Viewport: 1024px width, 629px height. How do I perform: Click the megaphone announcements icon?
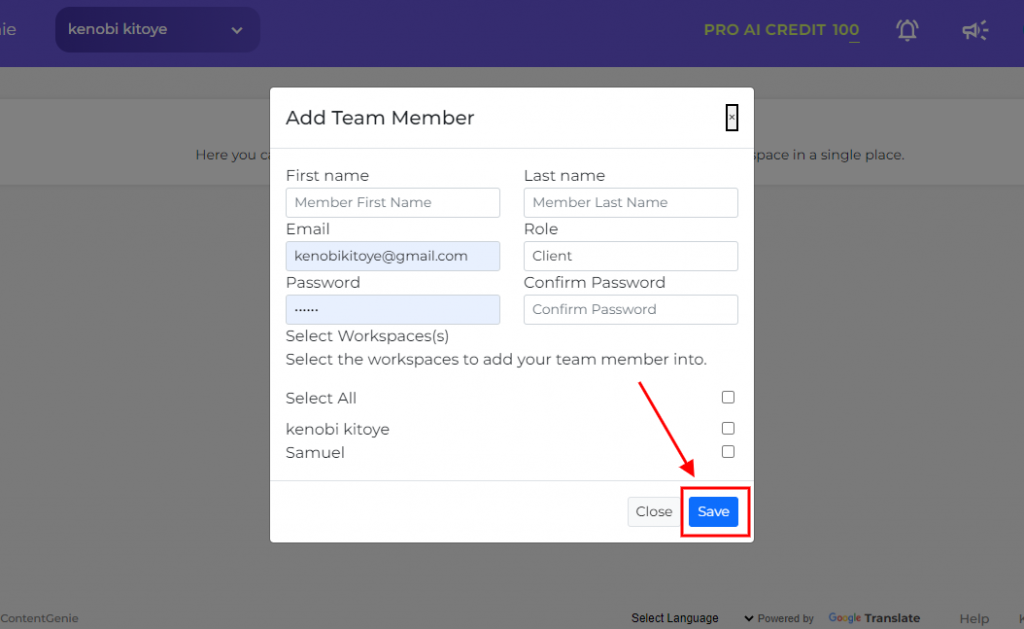(975, 30)
